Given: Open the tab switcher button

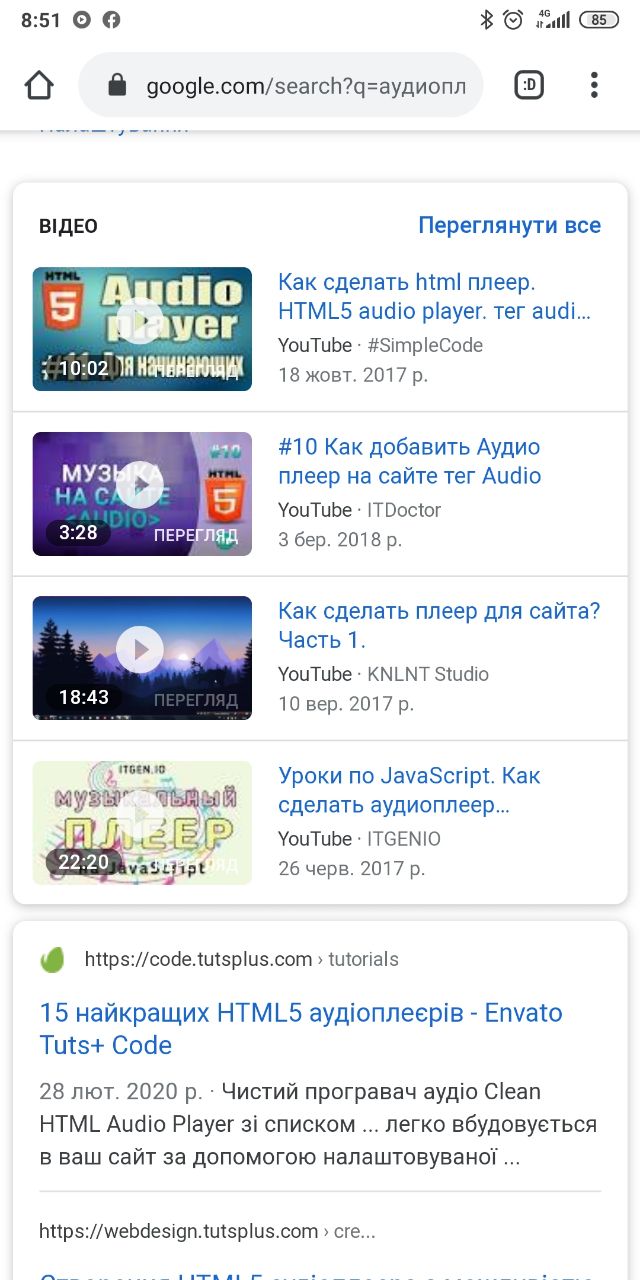Looking at the screenshot, I should tap(529, 86).
